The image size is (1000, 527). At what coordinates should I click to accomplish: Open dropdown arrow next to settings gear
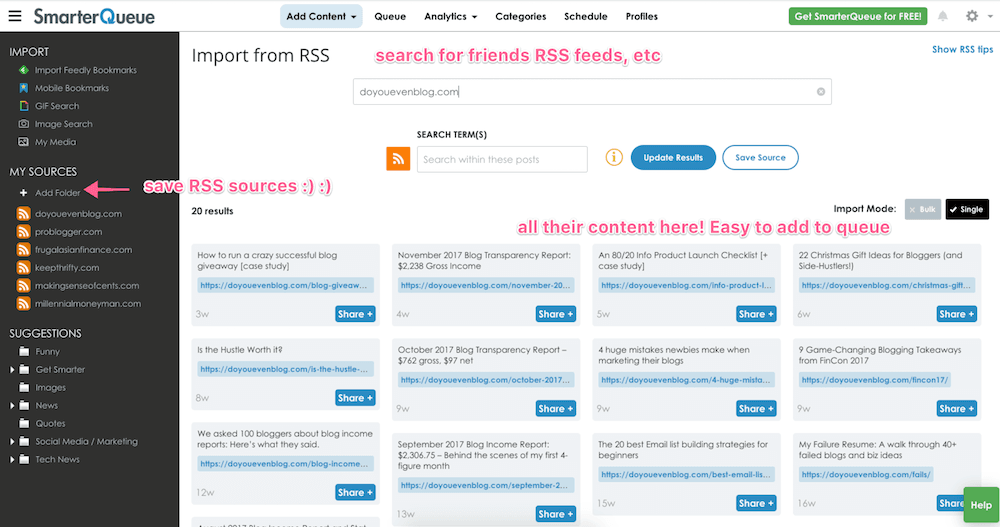pyautogui.click(x=990, y=17)
